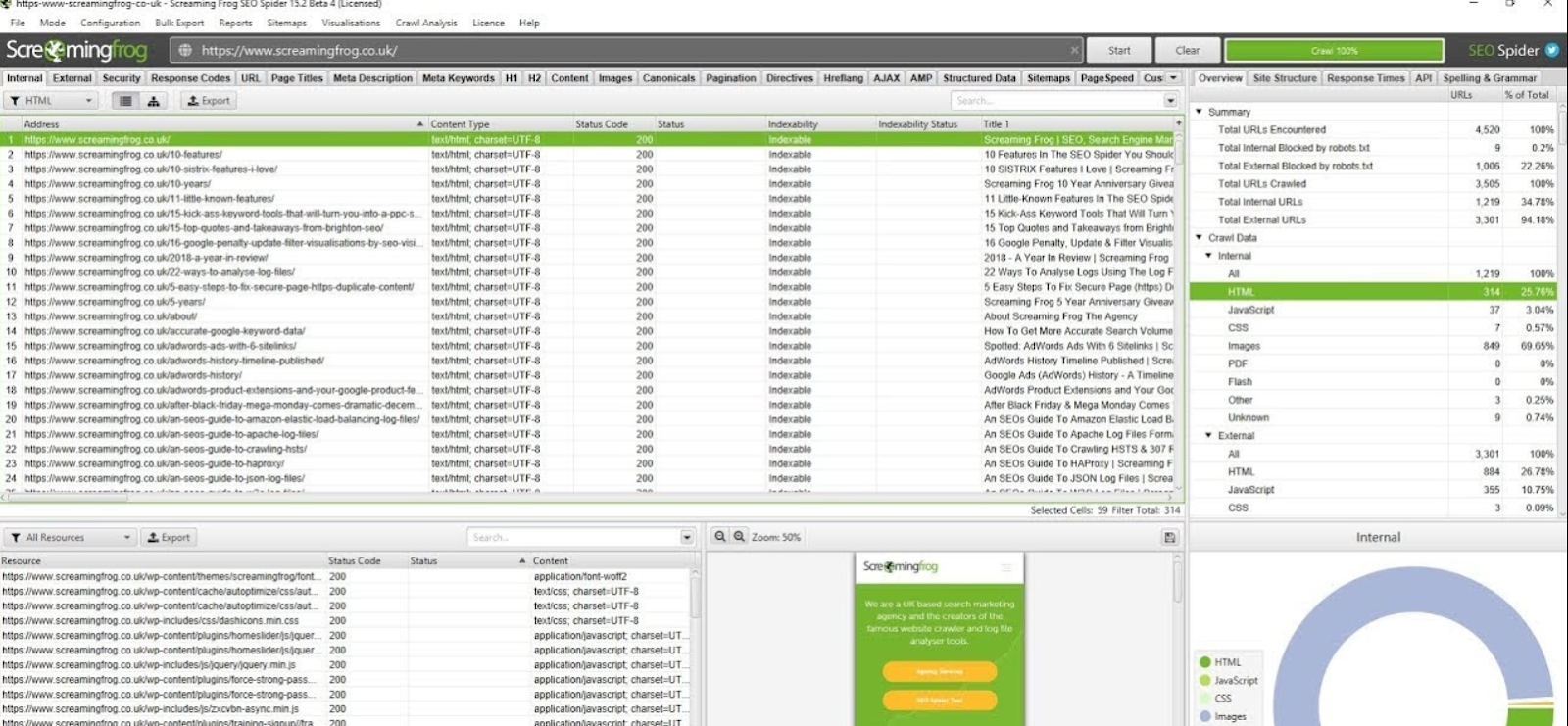Open the File menu
Screen dimensions: 1568x726
18,23
